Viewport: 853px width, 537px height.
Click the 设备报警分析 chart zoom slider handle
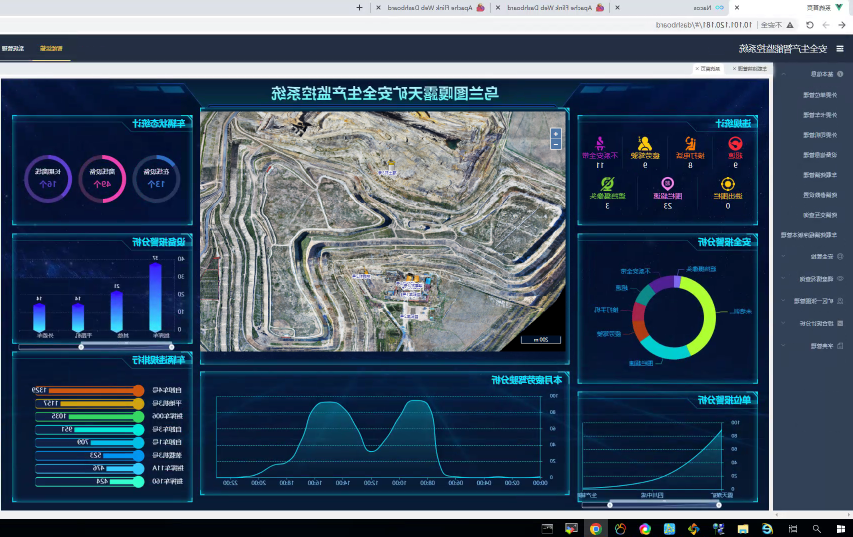coord(82,347)
